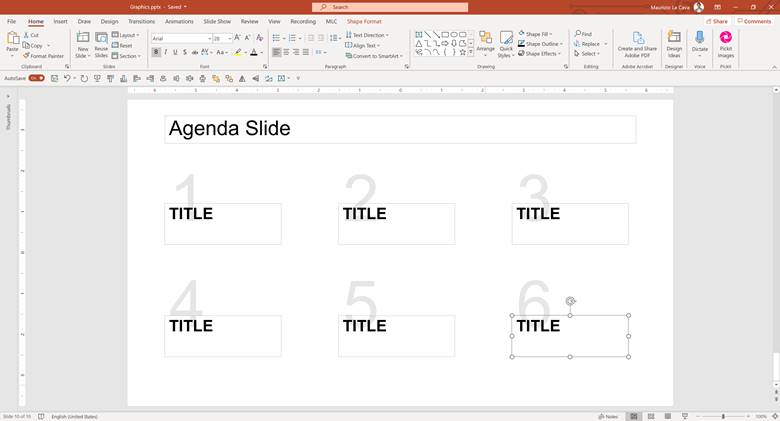Click the Arrange icon in Drawing group
This screenshot has width=780, height=421.
486,37
